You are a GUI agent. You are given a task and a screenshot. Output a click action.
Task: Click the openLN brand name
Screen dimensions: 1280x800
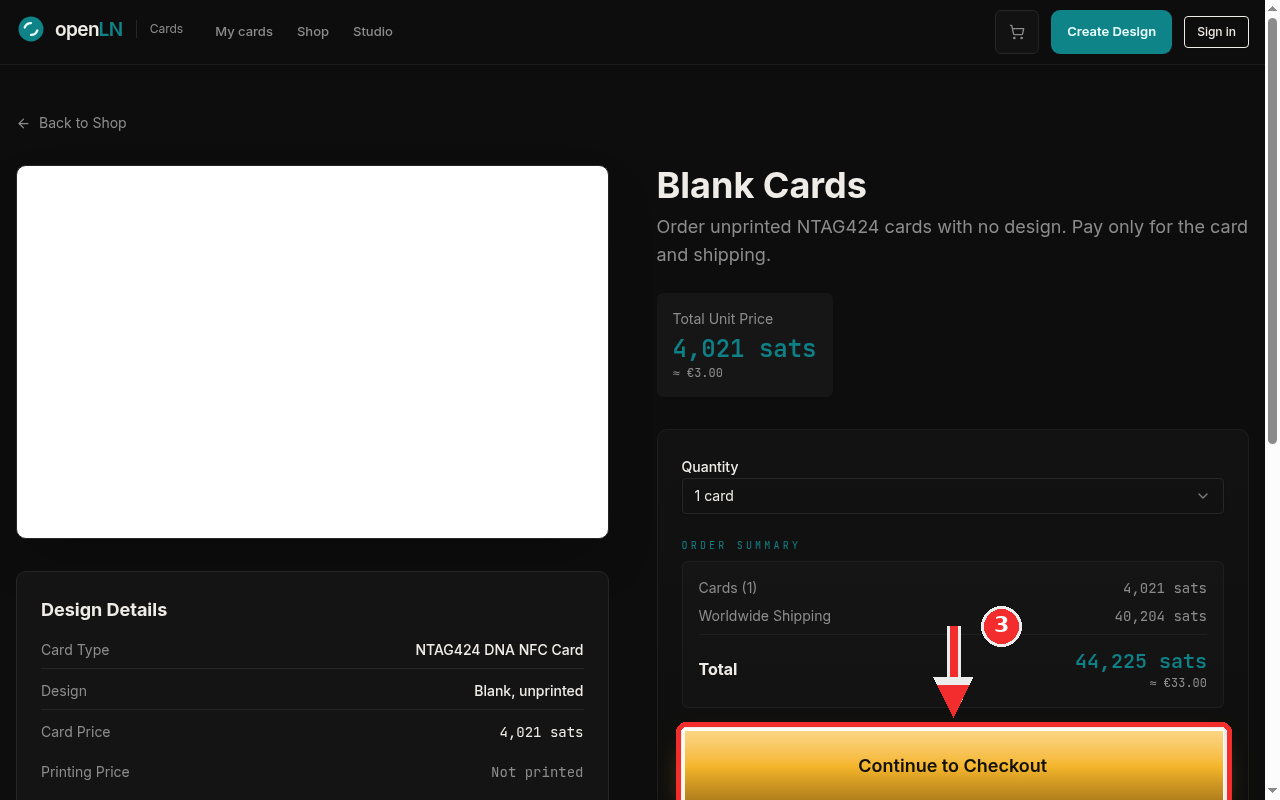89,30
